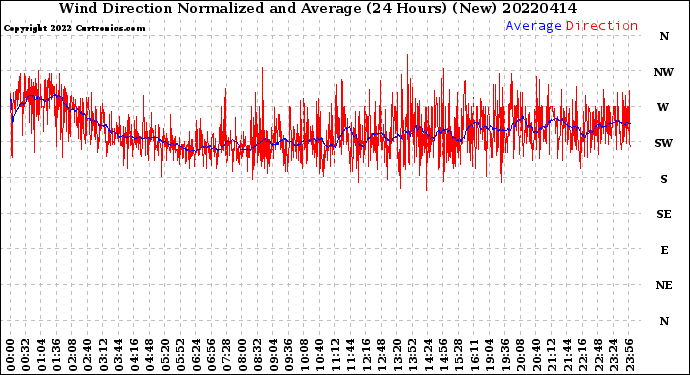
Task: Click the '10:08' time axis label
Action: pyautogui.click(x=304, y=355)
